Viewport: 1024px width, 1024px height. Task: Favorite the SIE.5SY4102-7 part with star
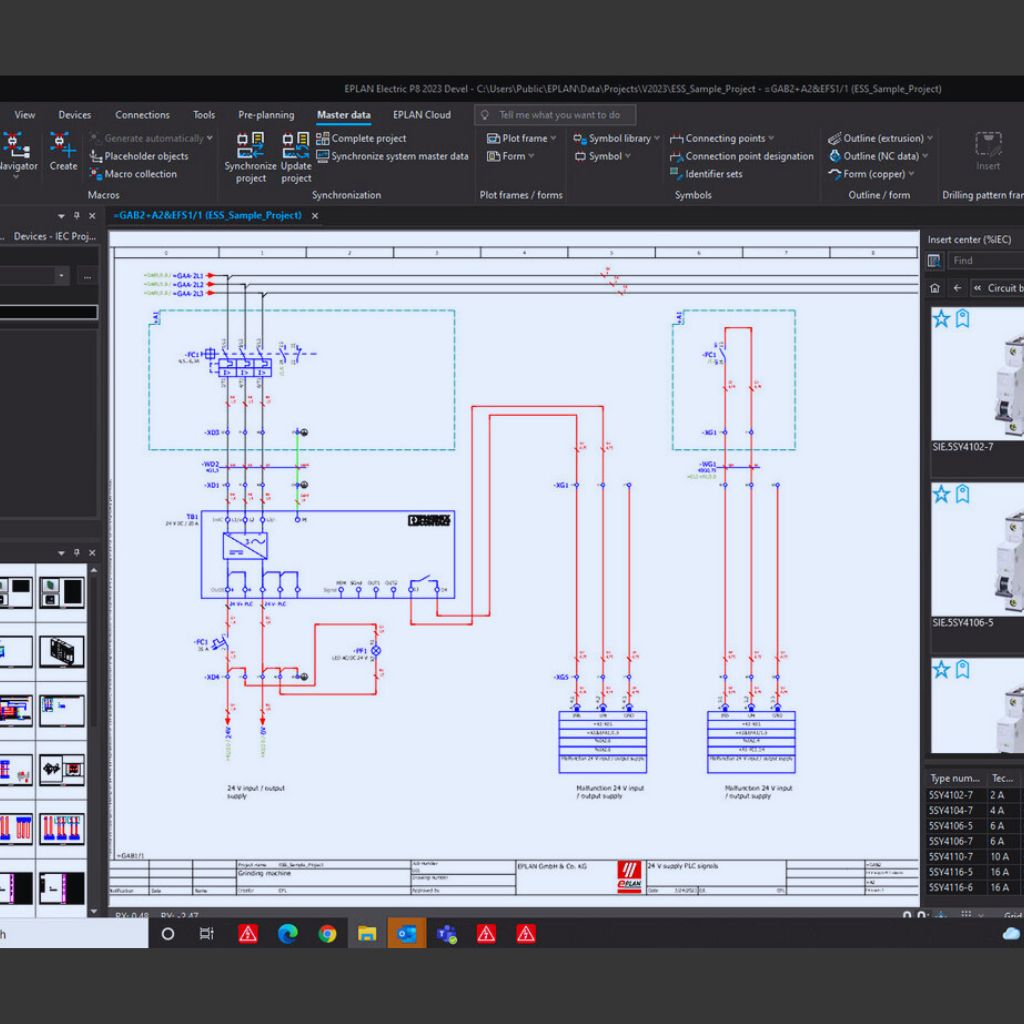[941, 319]
